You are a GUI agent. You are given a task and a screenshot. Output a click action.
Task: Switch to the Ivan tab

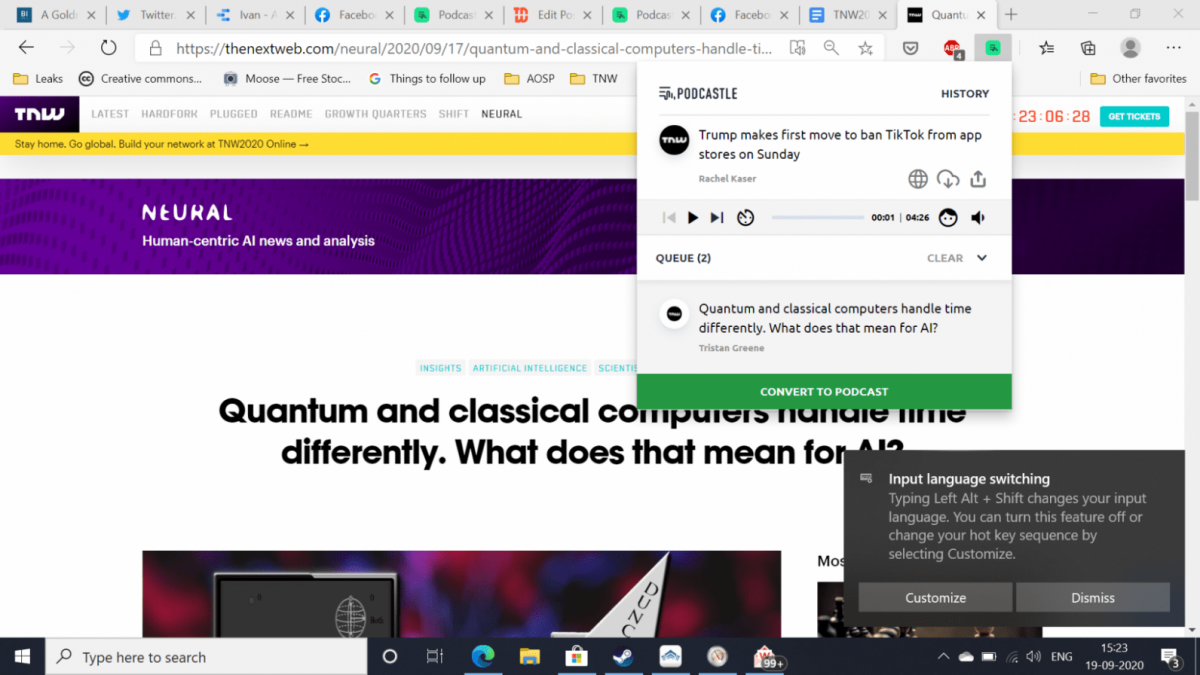click(x=254, y=15)
